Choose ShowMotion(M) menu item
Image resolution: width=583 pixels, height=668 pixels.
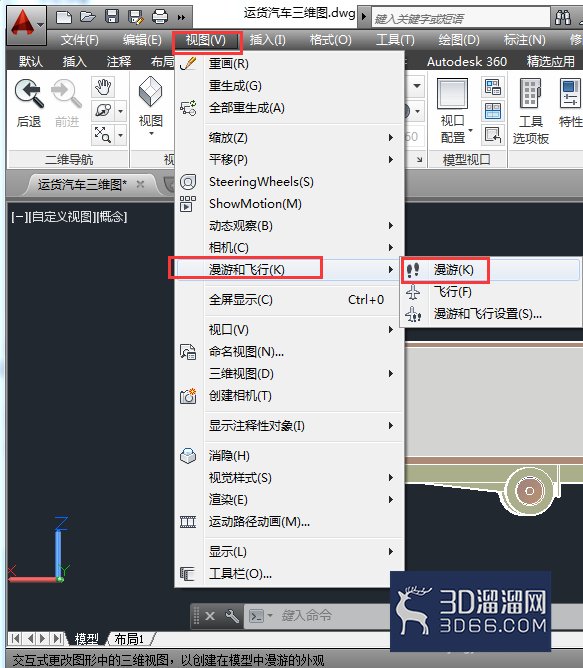tap(290, 204)
